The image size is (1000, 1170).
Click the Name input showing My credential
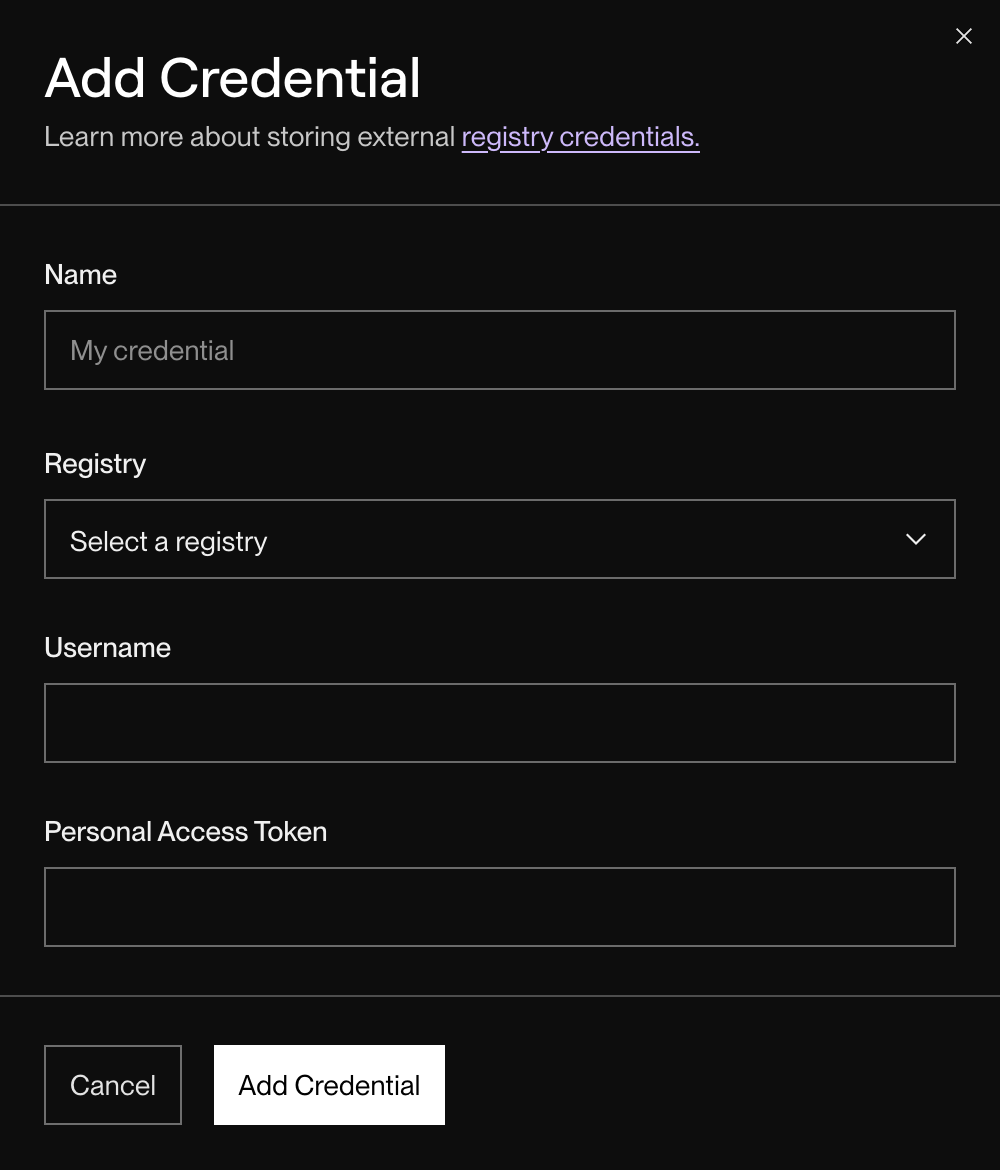point(500,350)
